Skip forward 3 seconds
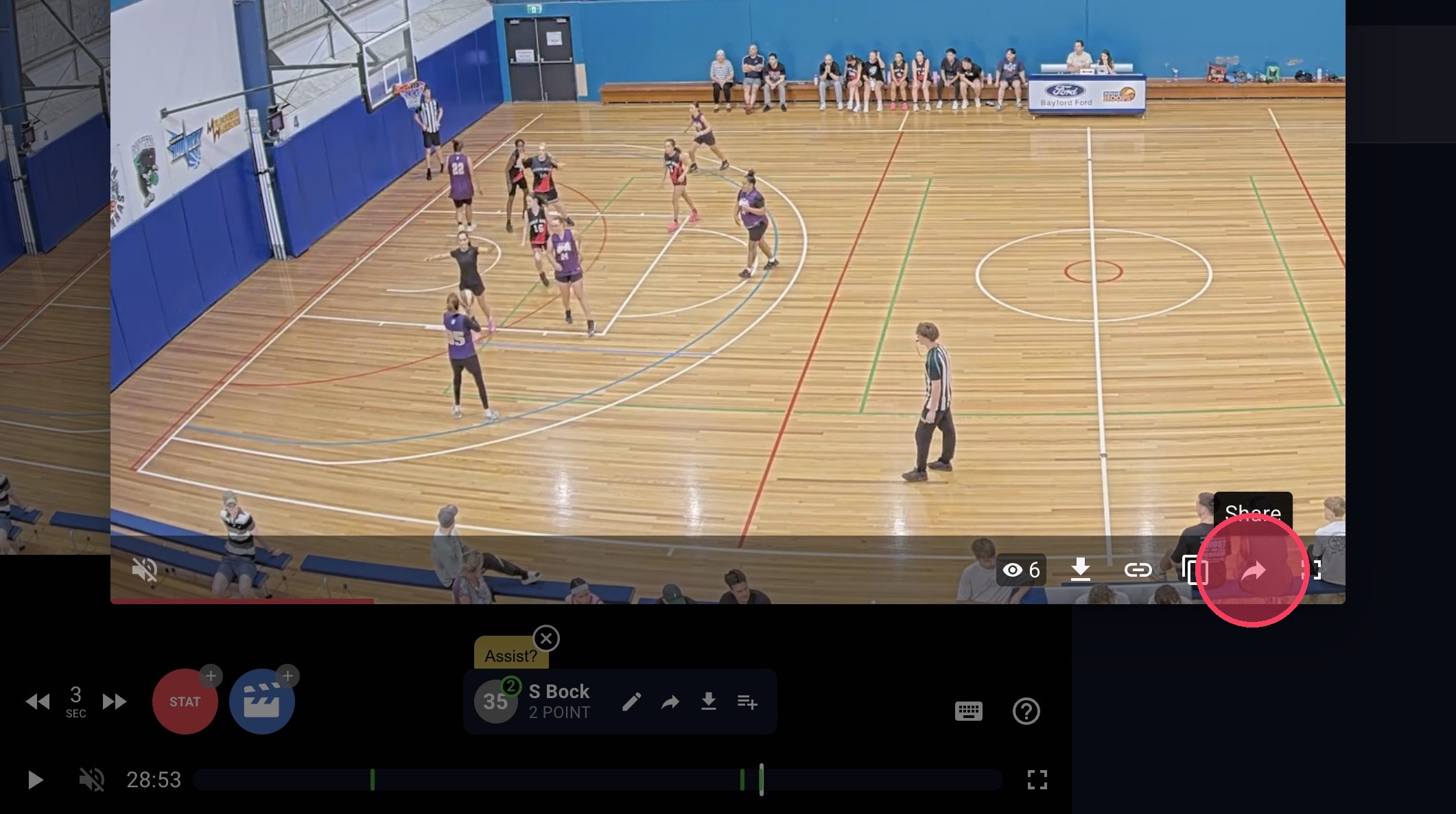The height and width of the screenshot is (814, 1456). (114, 702)
